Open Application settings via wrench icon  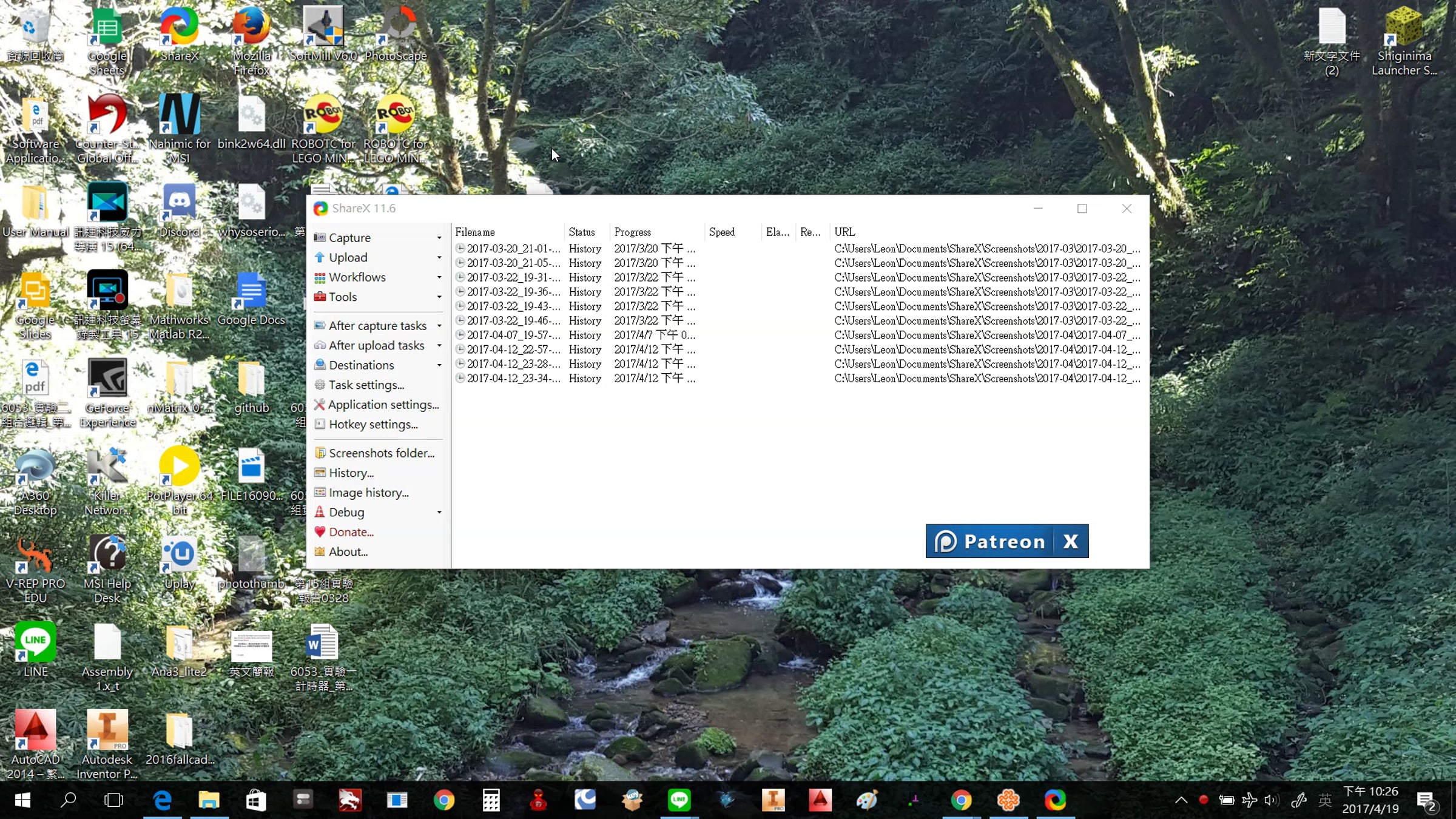click(x=320, y=405)
